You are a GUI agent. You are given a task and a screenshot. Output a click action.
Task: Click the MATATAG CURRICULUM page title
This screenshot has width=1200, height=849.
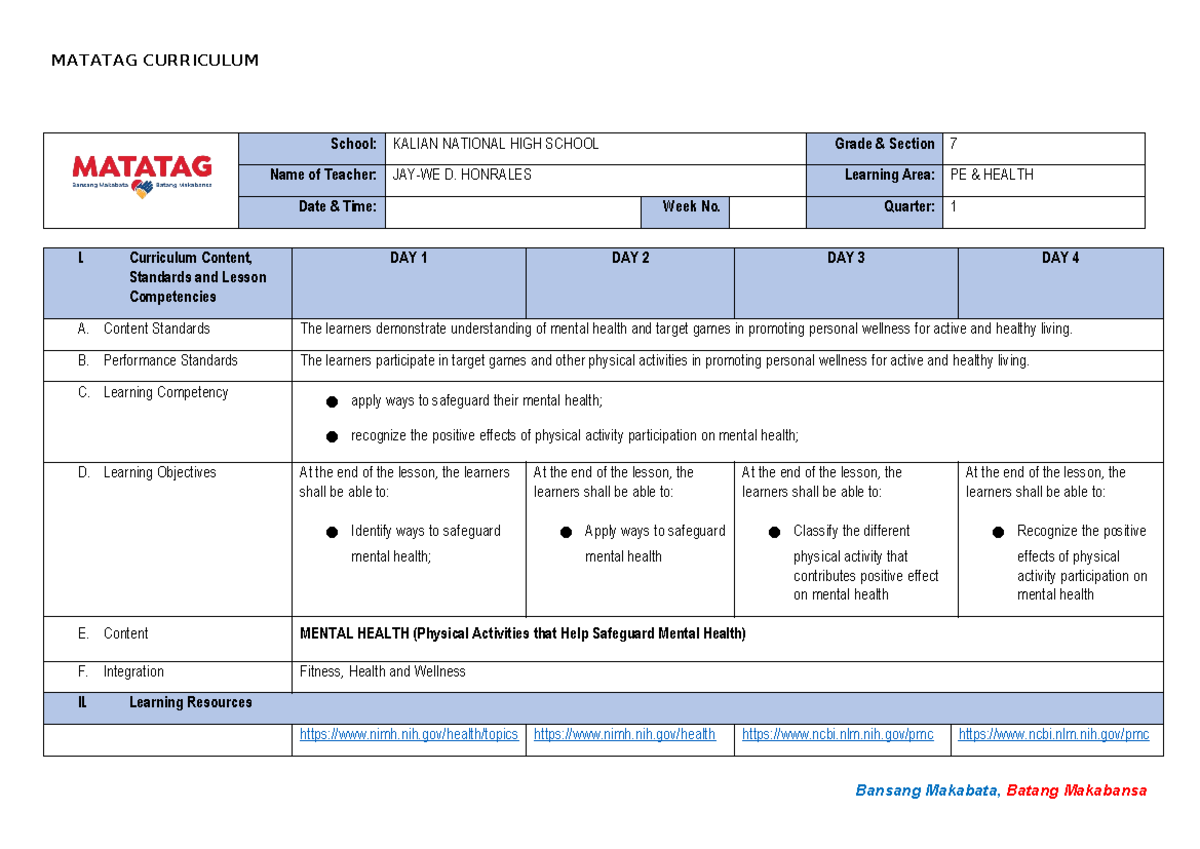tap(155, 60)
